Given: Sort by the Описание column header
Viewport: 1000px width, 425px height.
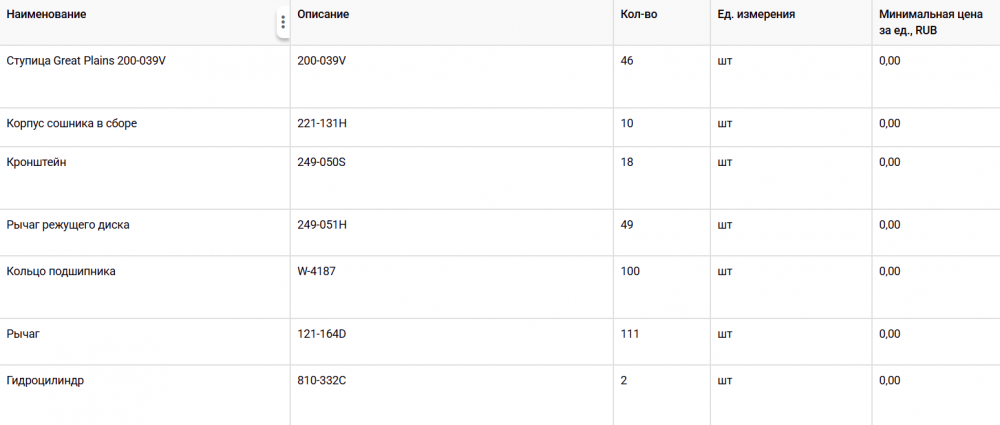Looking at the screenshot, I should tap(323, 15).
